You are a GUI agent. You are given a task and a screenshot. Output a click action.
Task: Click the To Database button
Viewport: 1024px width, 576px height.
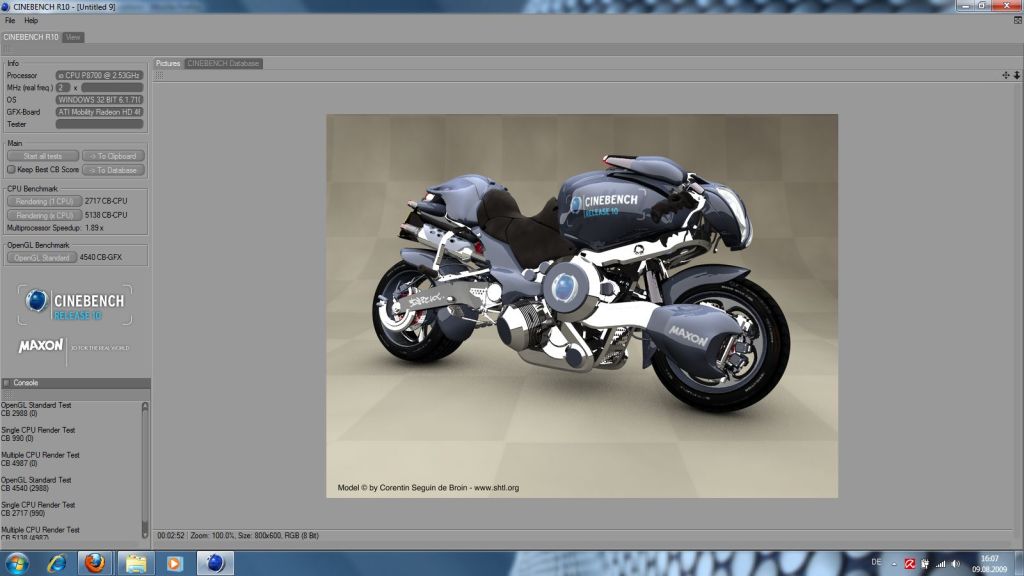pos(114,170)
